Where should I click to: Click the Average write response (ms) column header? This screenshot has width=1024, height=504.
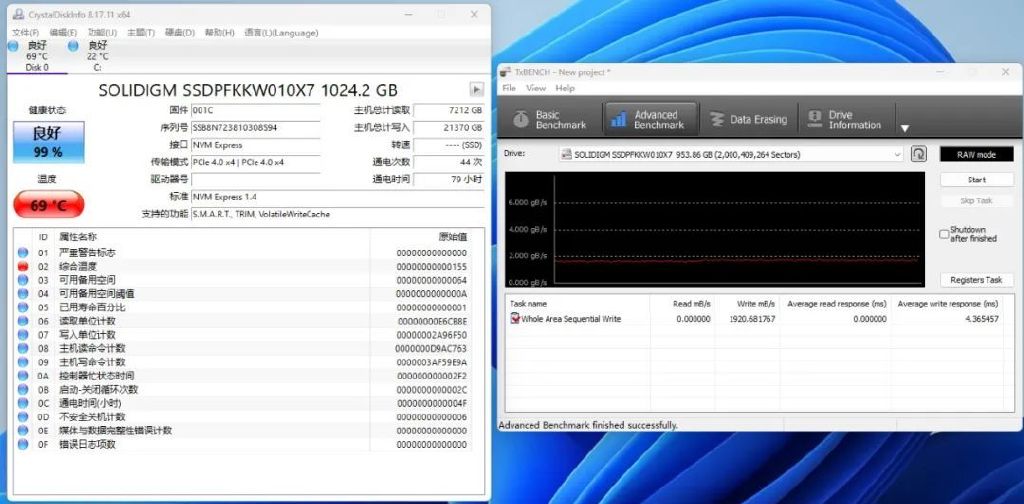click(x=948, y=304)
